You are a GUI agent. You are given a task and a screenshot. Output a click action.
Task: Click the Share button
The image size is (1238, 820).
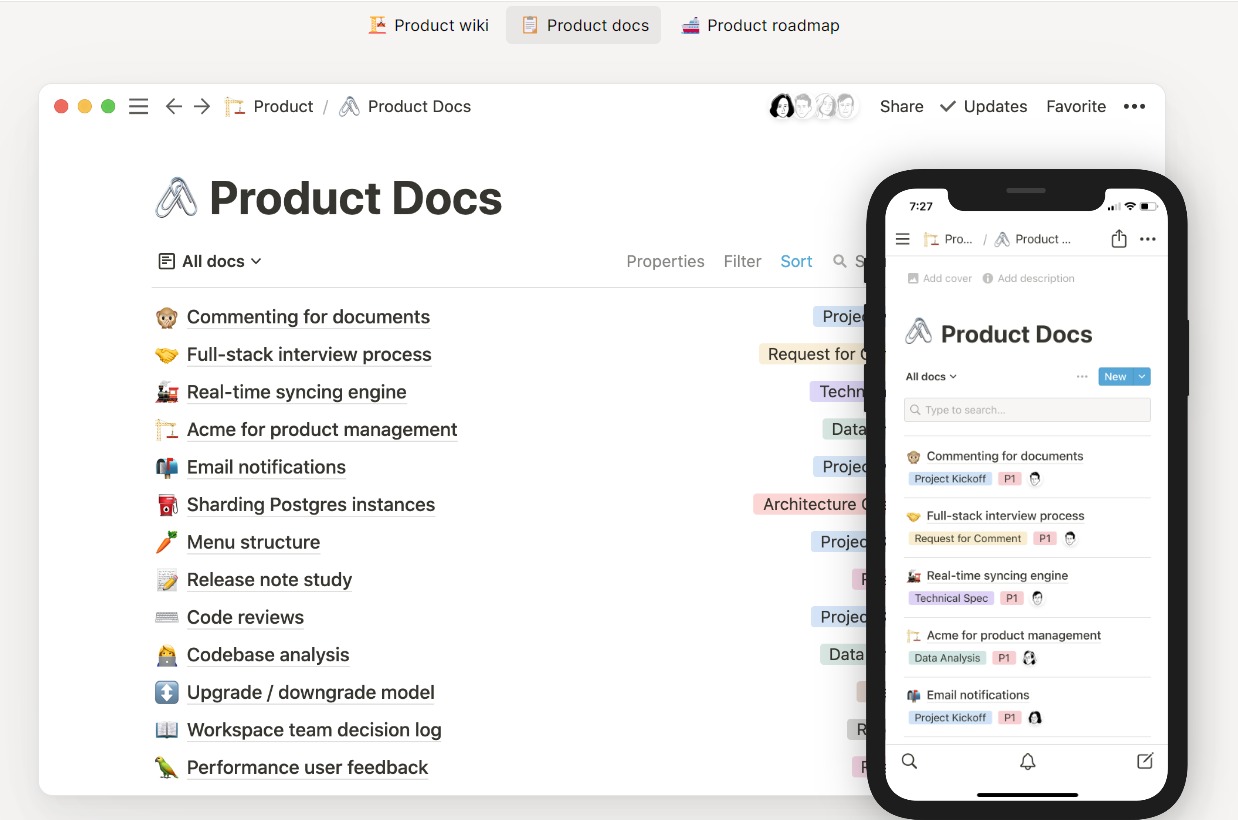click(901, 106)
